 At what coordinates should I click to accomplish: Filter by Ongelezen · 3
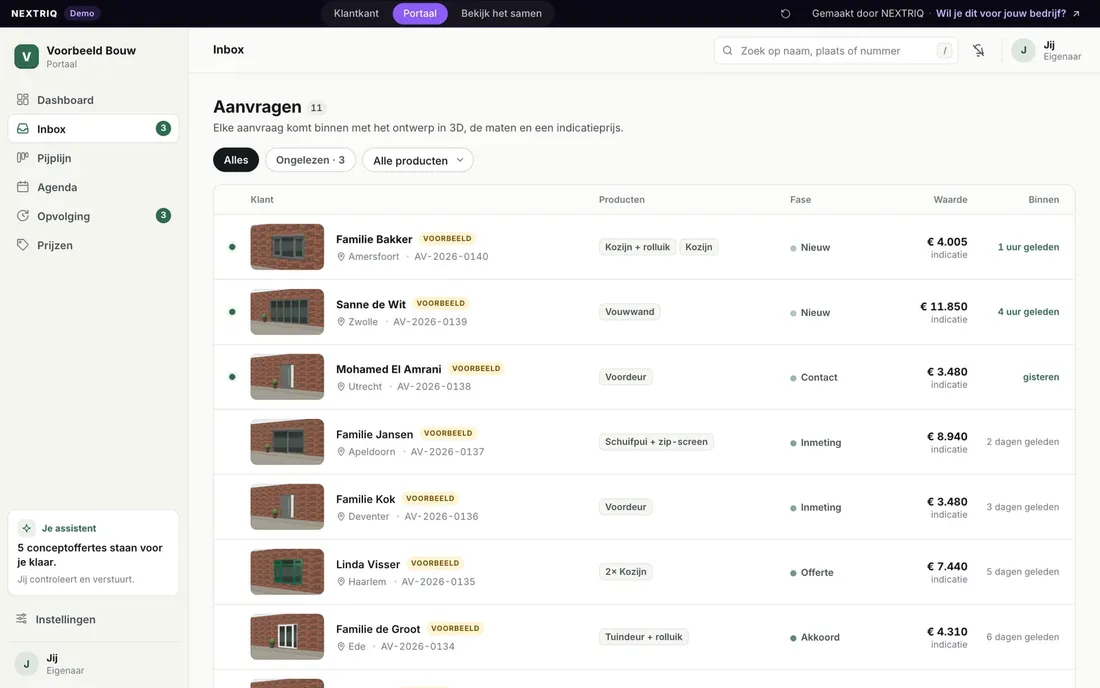310,160
